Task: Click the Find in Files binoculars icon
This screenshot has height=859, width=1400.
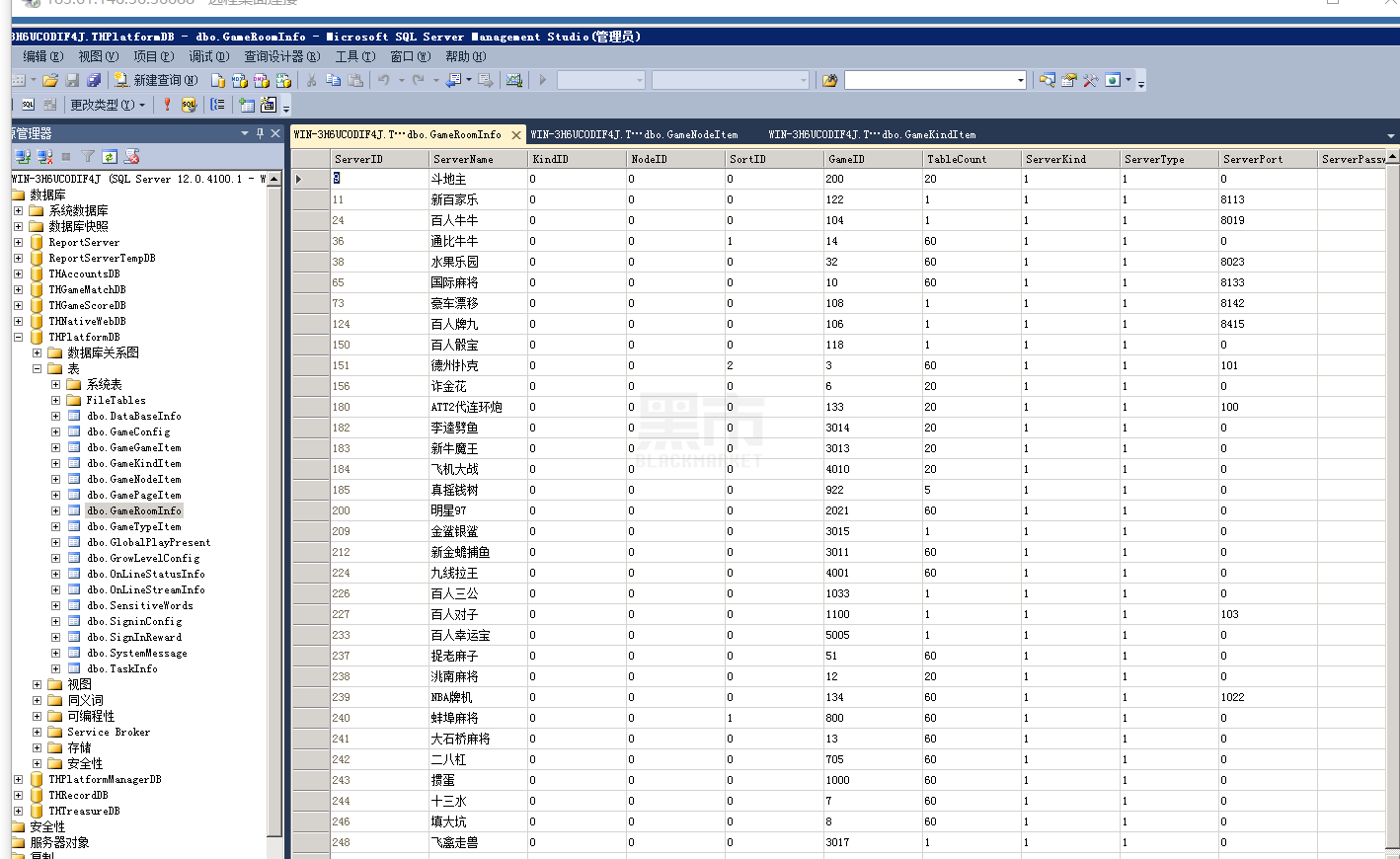Action: (x=829, y=80)
